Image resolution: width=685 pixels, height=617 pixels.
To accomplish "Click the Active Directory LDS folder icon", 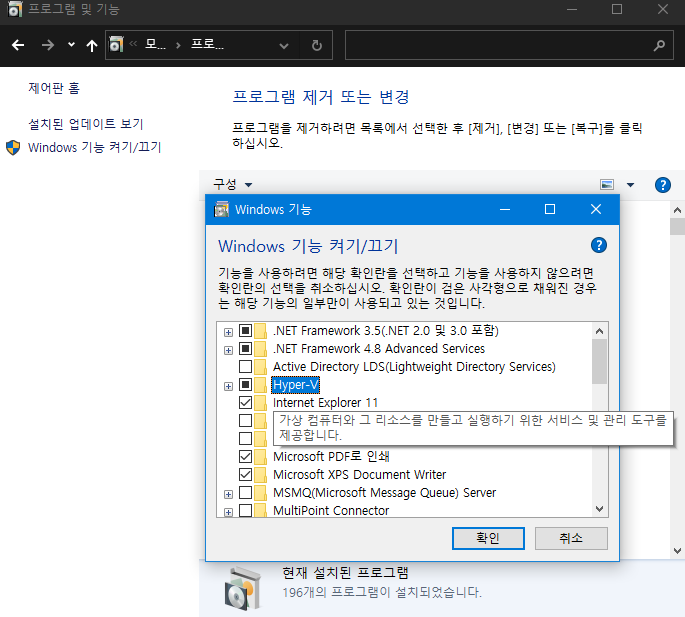I will (x=260, y=367).
